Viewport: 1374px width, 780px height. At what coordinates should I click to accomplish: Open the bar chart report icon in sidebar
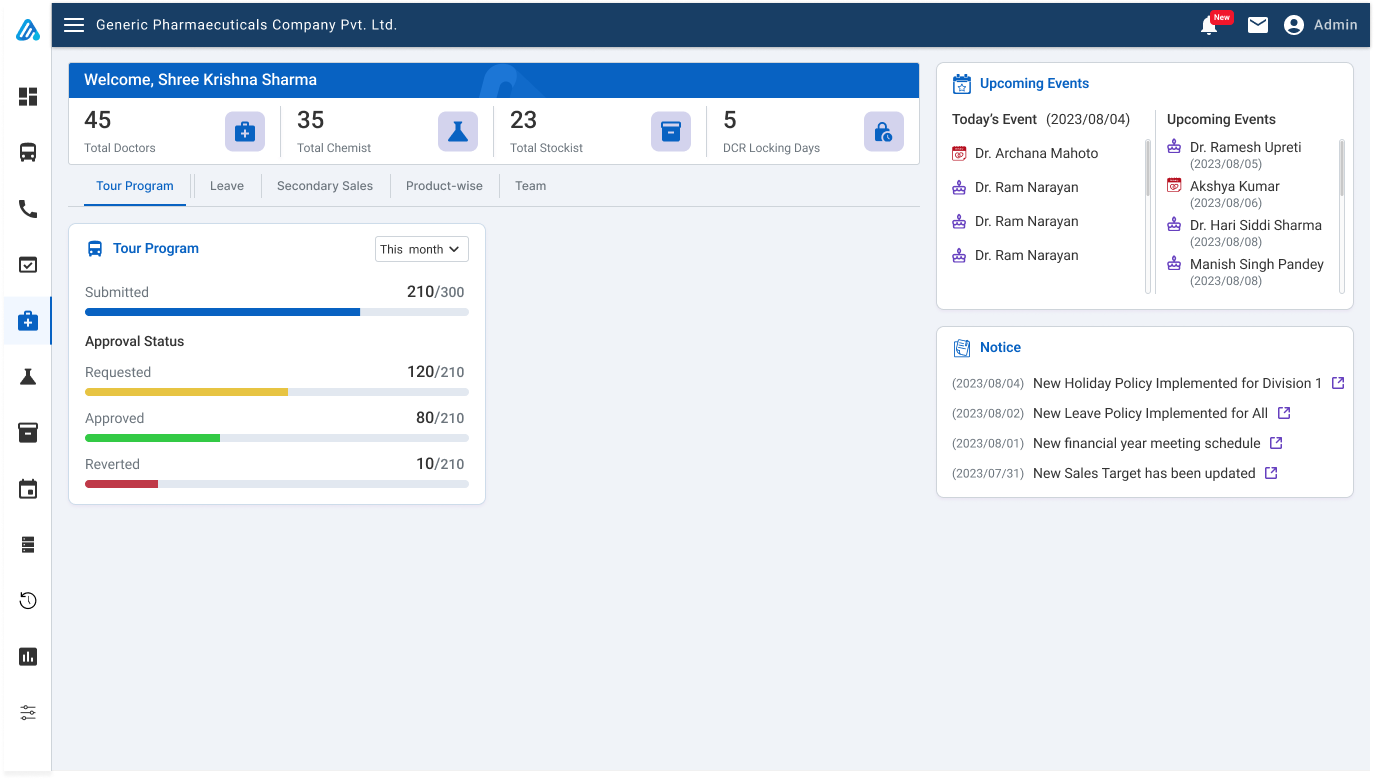pyautogui.click(x=28, y=657)
